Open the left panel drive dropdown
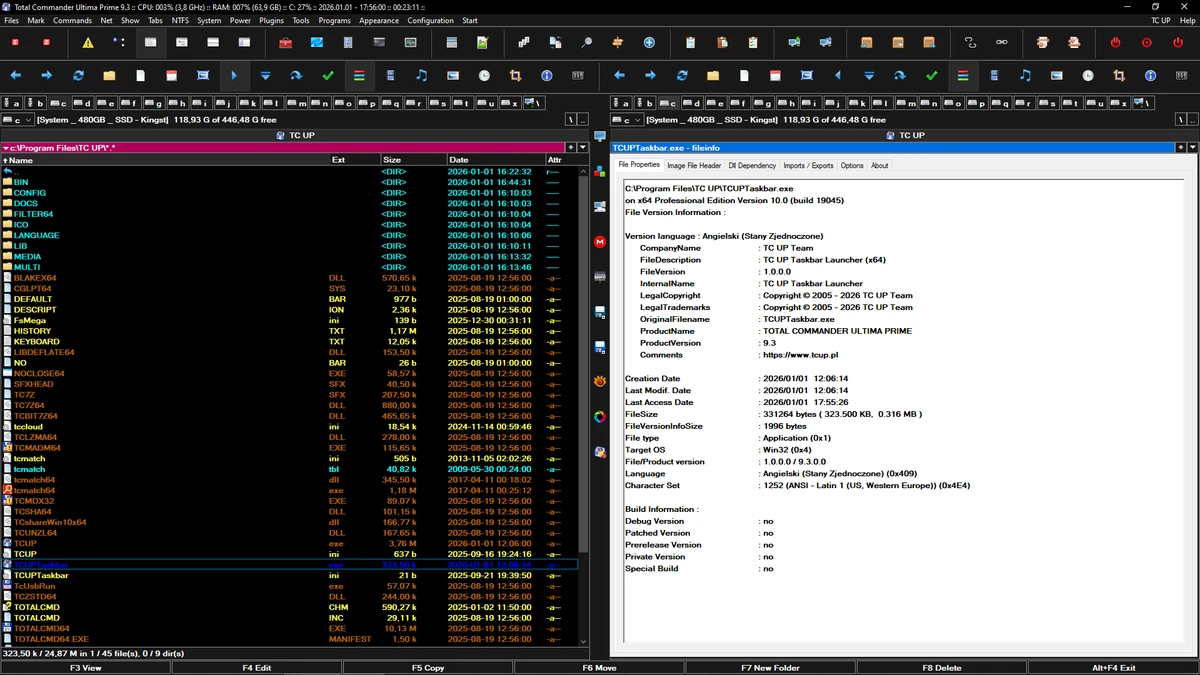Screen dimensions: 1200x675 point(17,120)
